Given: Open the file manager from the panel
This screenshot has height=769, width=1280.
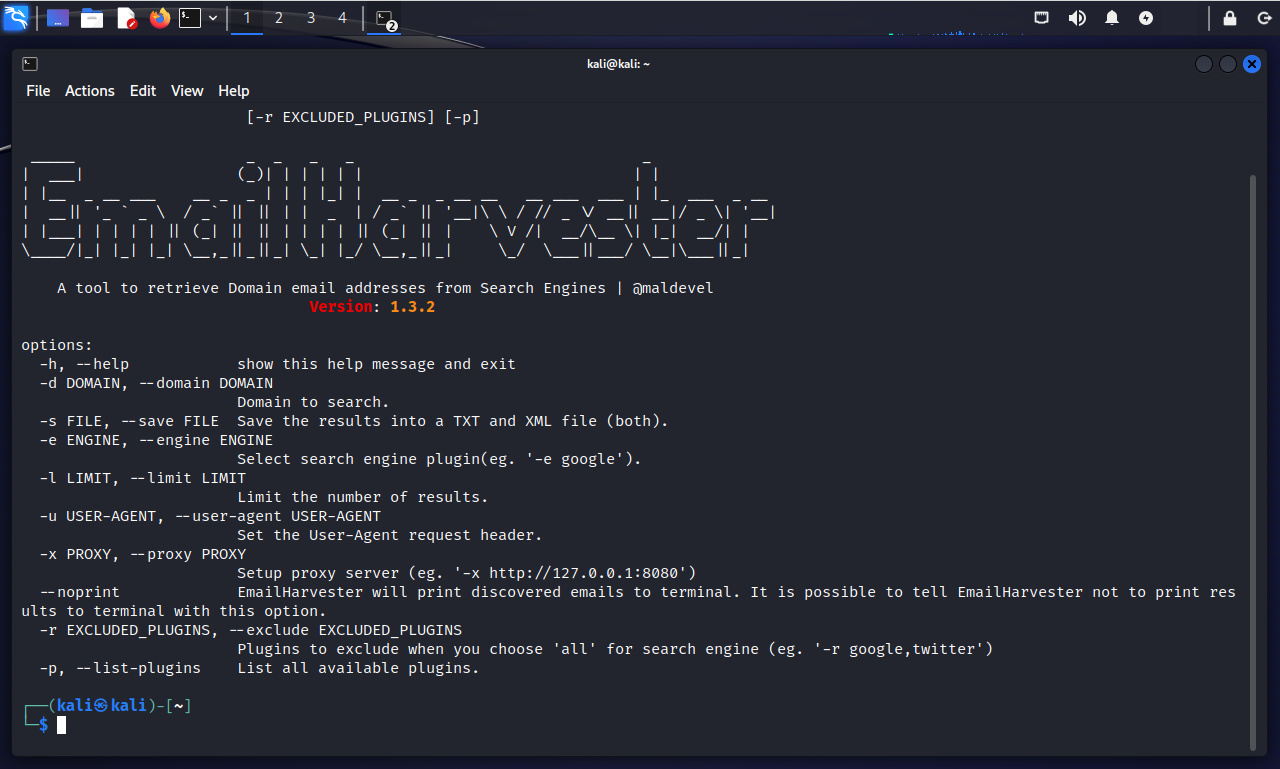Looking at the screenshot, I should coord(92,18).
